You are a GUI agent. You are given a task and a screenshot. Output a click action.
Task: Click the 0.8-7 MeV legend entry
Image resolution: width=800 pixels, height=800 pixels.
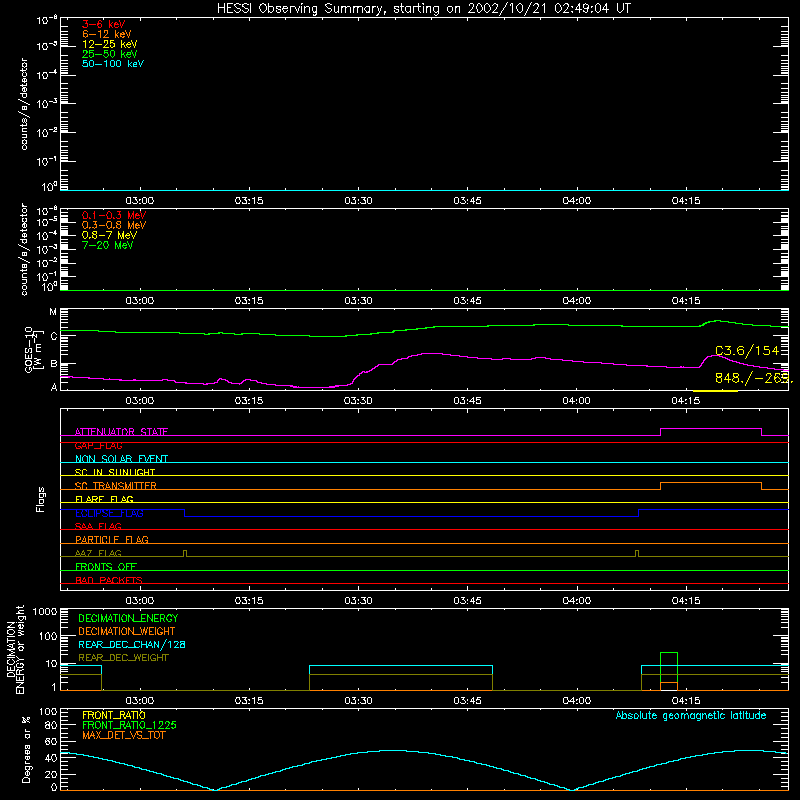point(109,235)
